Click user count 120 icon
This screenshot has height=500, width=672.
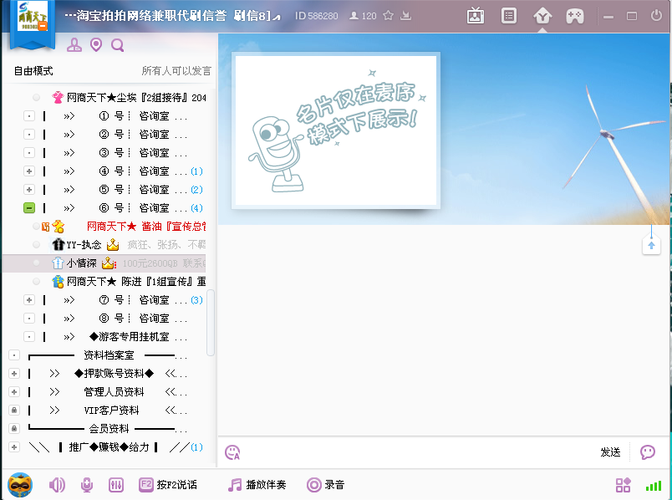tap(363, 16)
